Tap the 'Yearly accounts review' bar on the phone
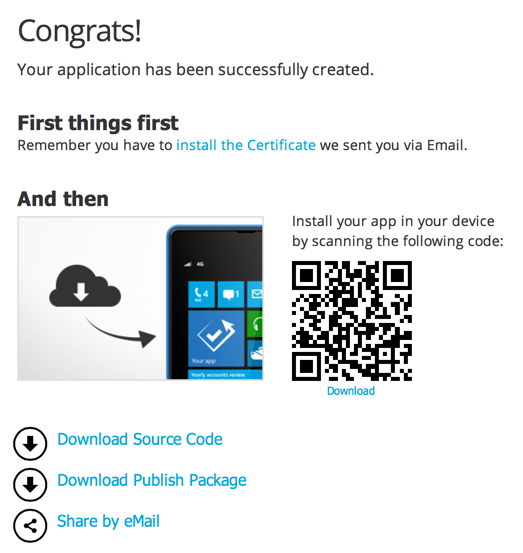 point(225,375)
